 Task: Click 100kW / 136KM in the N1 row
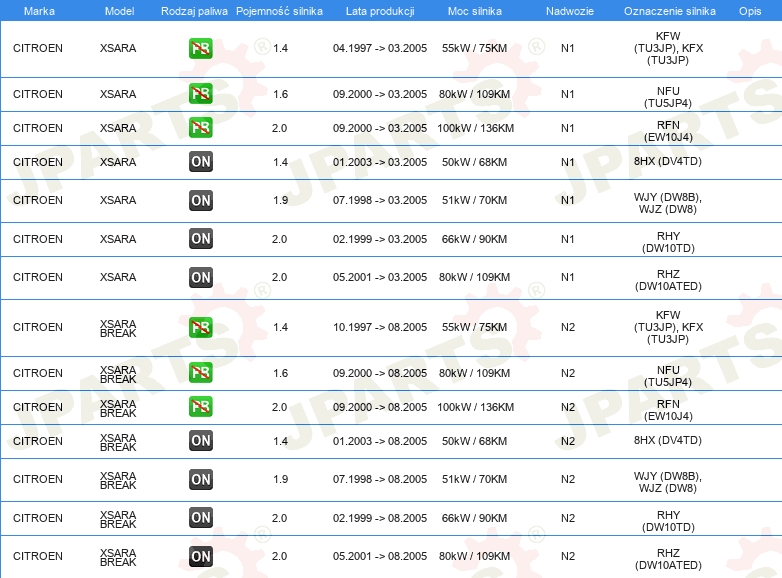[x=475, y=128]
